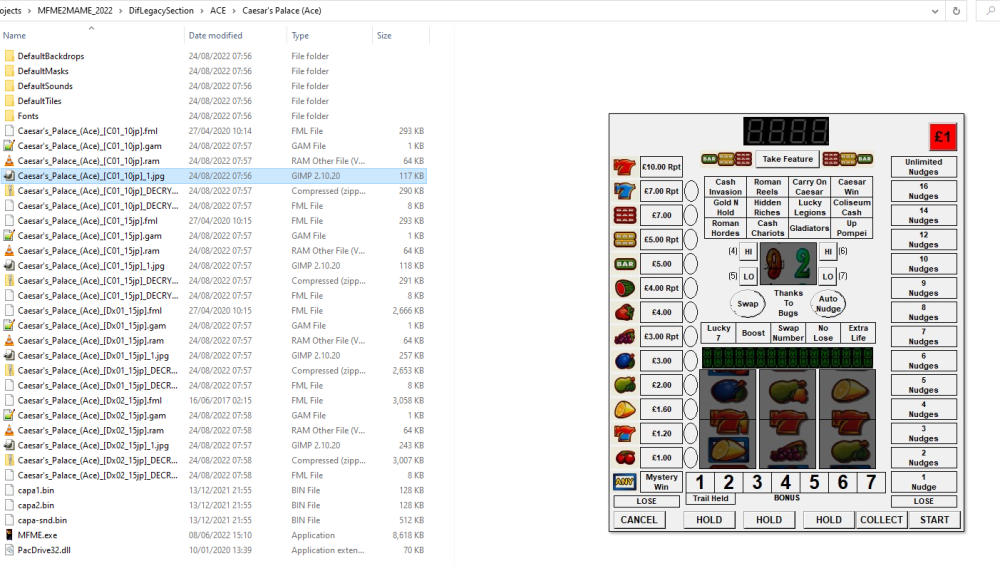Select the file Caesar's_Palace_(Ace)_[Dx01_15jp]_1.jpg
This screenshot has height=566, width=1000.
(93, 355)
